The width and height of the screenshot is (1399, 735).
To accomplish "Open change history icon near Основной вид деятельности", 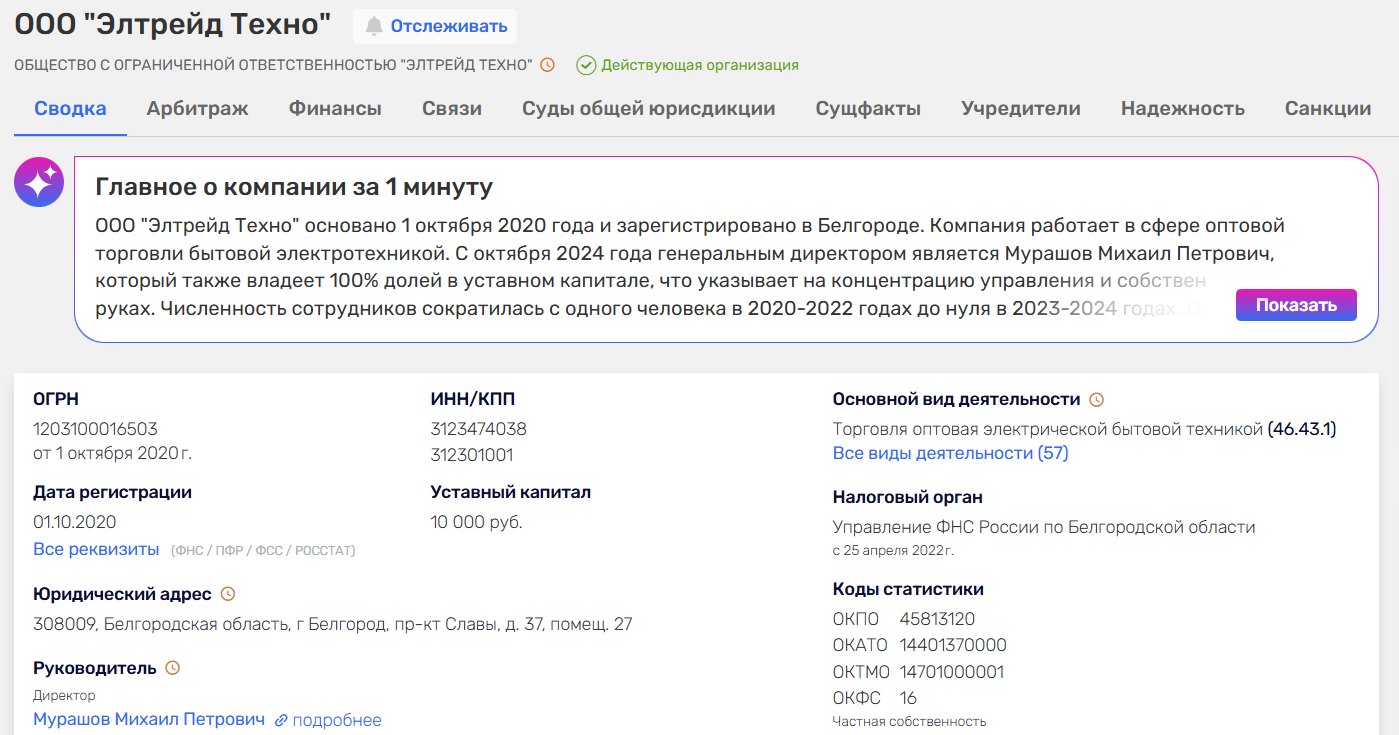I will tap(1097, 398).
